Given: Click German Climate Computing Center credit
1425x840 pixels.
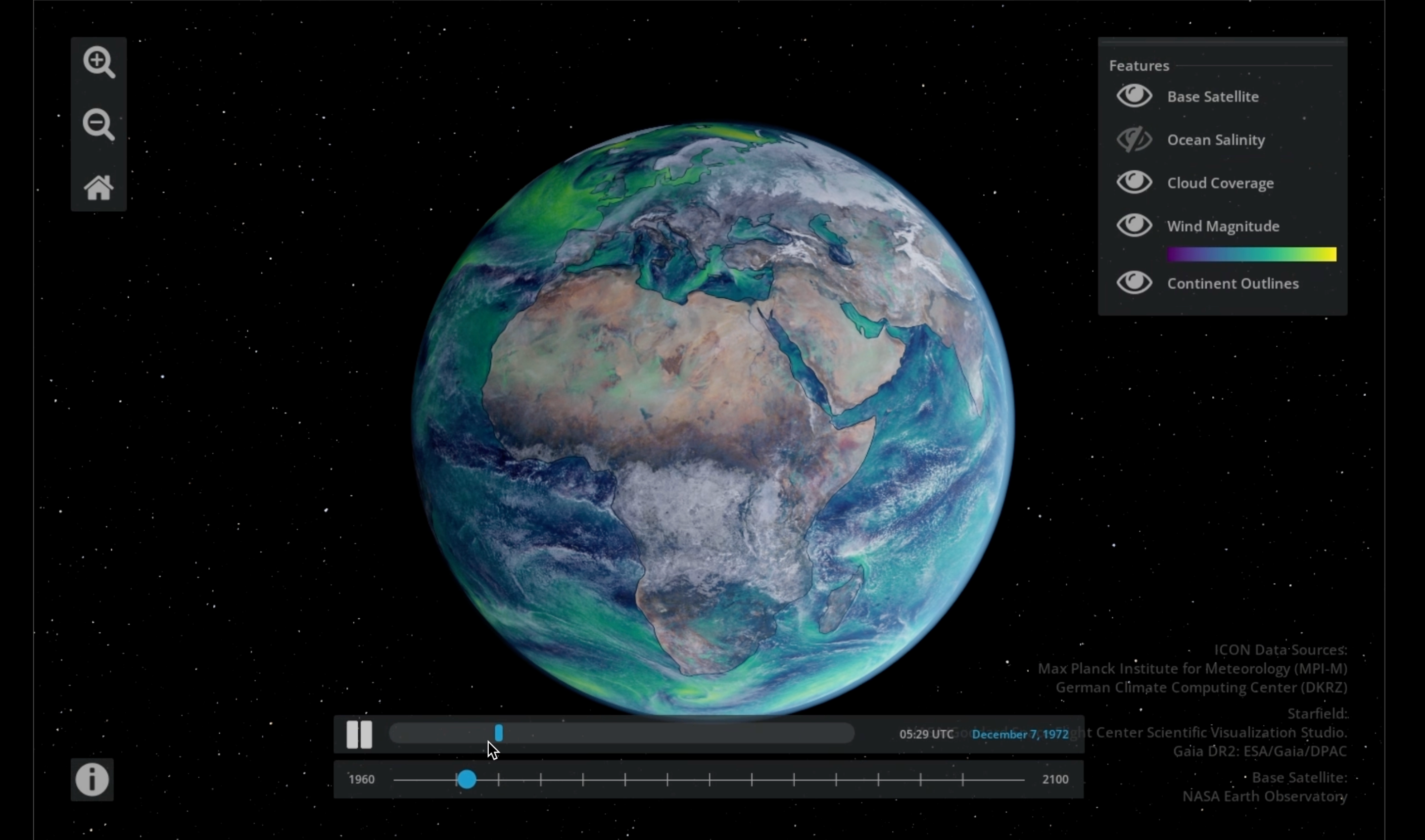Looking at the screenshot, I should pos(1201,687).
